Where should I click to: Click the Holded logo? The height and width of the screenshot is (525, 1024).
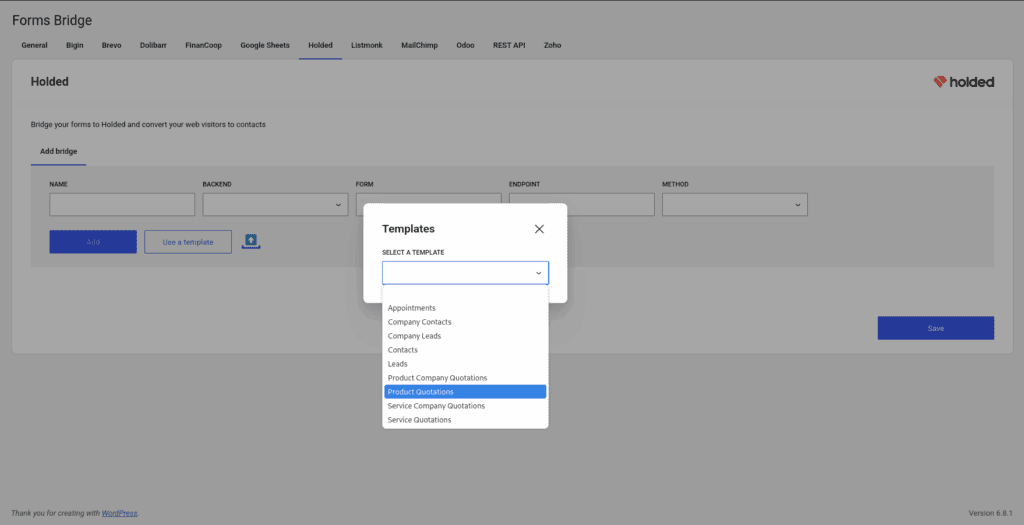click(x=963, y=82)
